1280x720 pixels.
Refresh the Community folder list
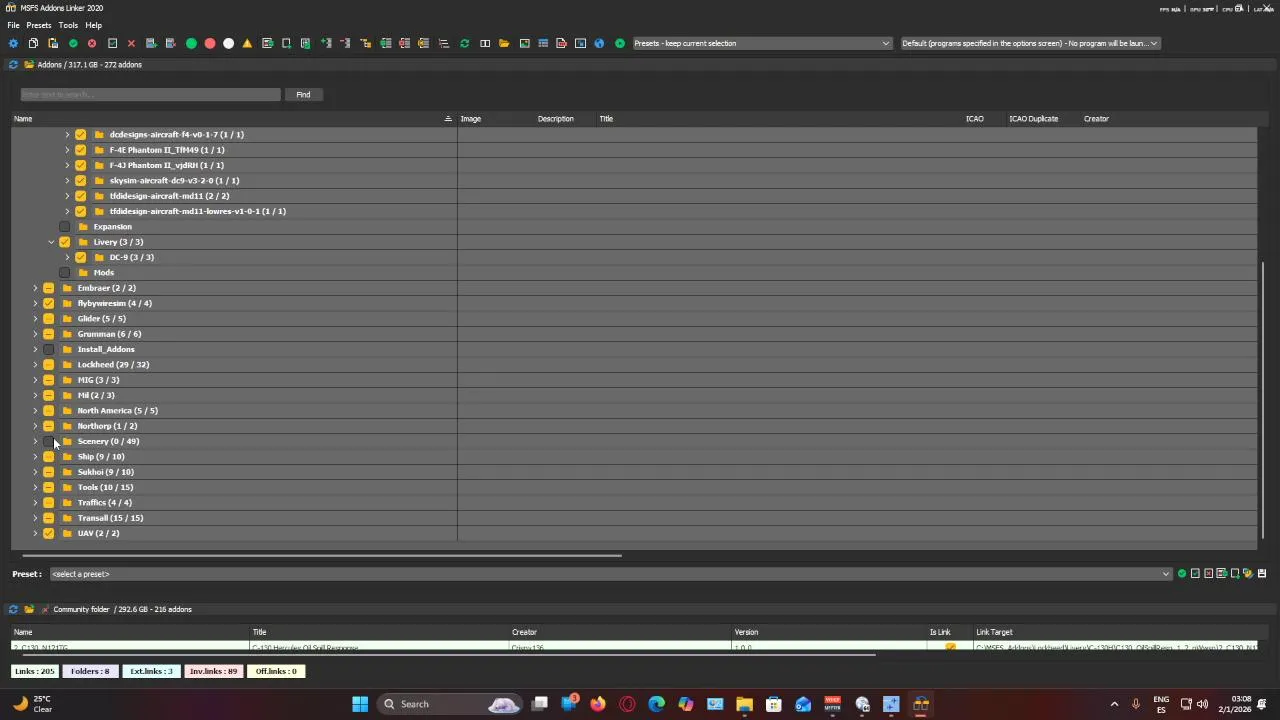click(13, 609)
